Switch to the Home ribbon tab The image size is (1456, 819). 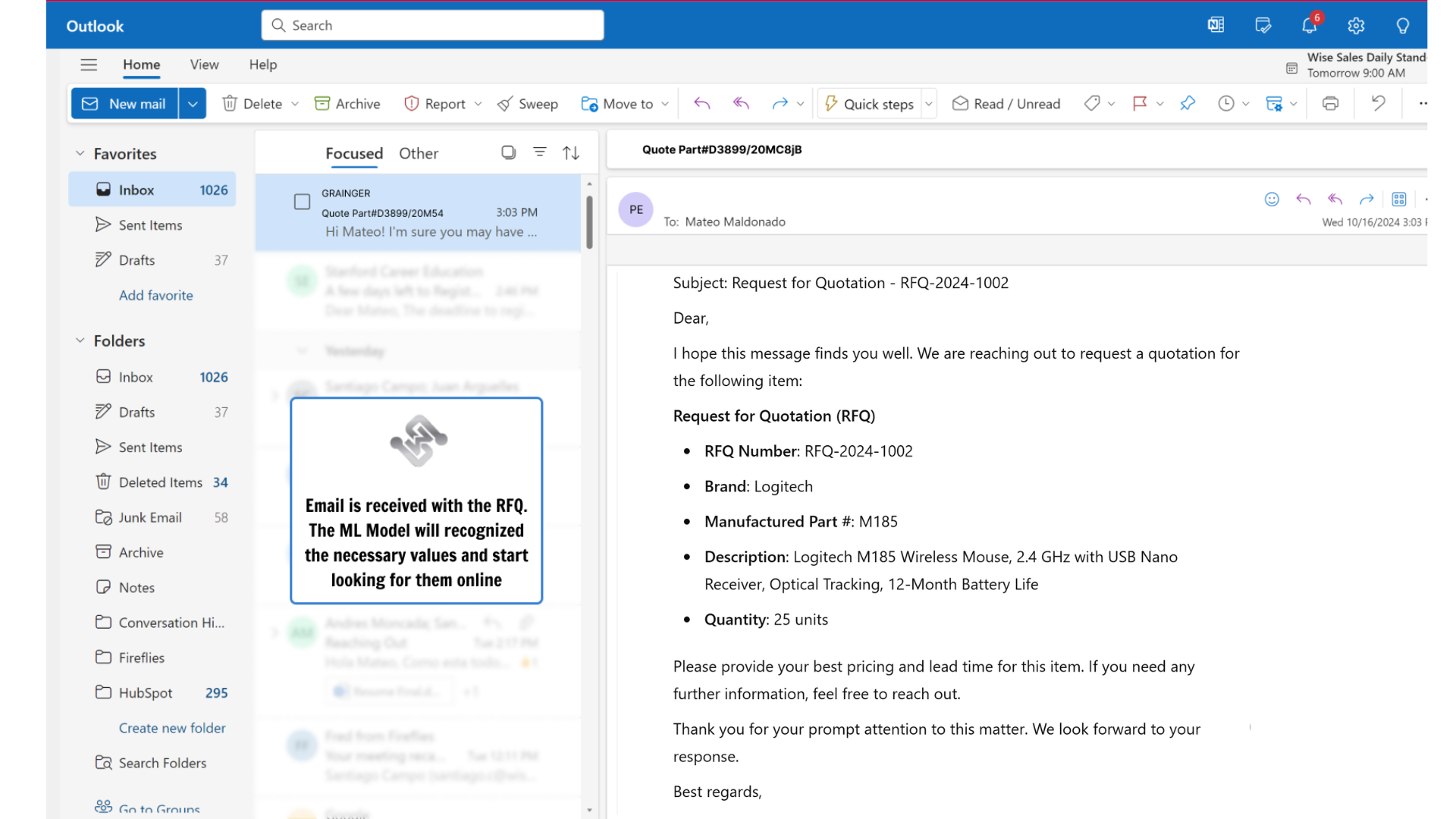pyautogui.click(x=142, y=65)
